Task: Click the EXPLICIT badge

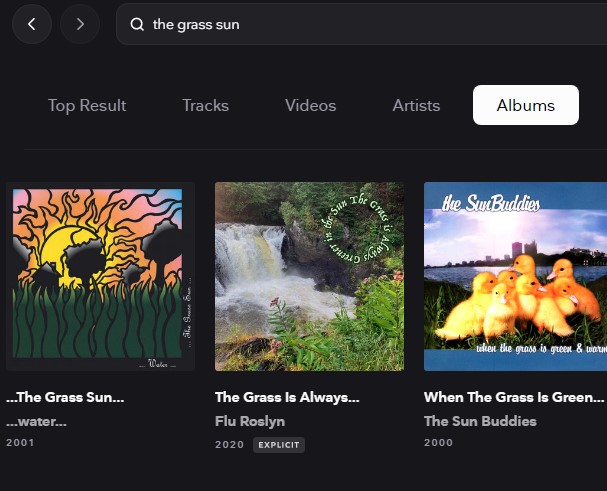Action: [279, 445]
